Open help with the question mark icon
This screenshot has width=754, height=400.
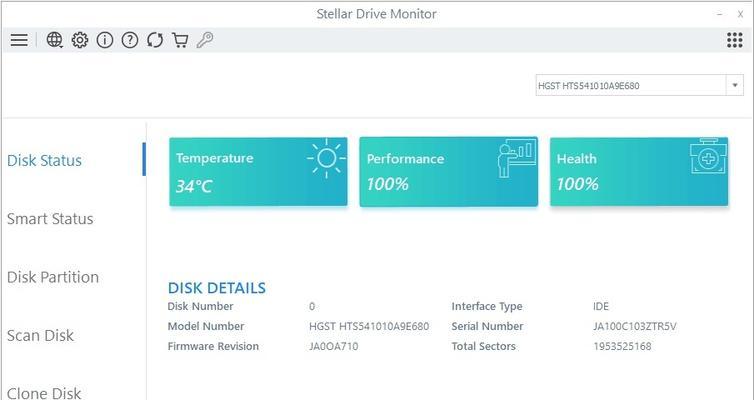[x=130, y=40]
